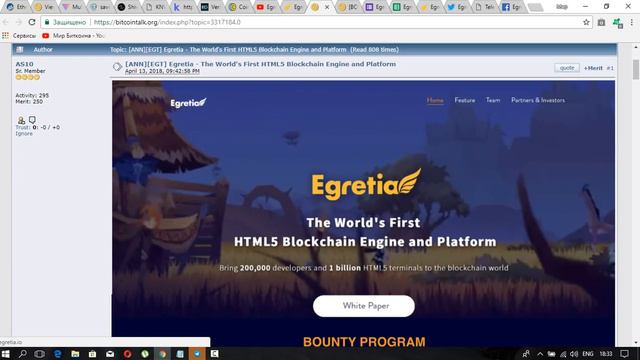Click the scrollbar down arrow

tap(636, 343)
